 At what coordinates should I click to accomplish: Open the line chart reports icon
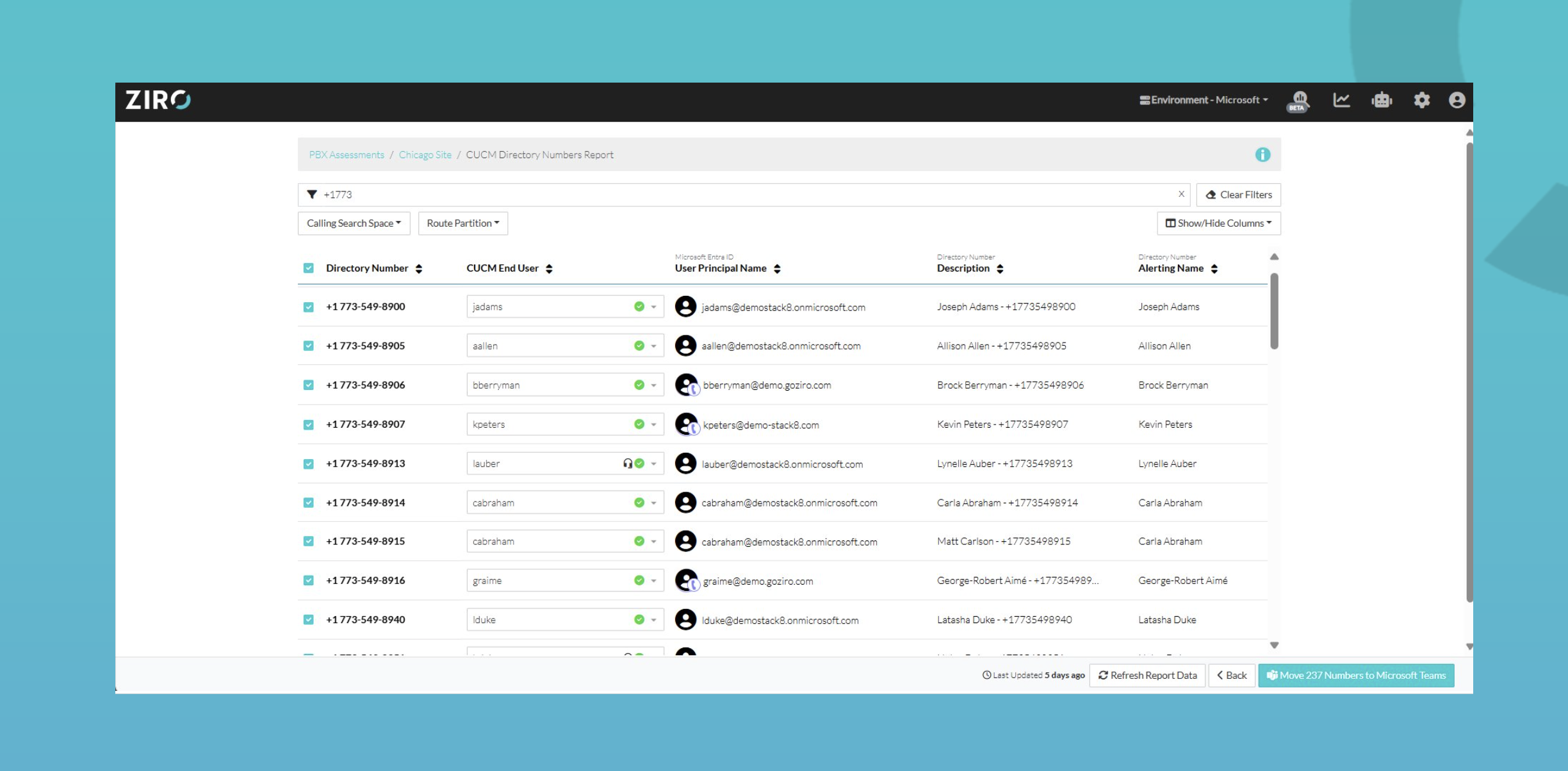1341,100
